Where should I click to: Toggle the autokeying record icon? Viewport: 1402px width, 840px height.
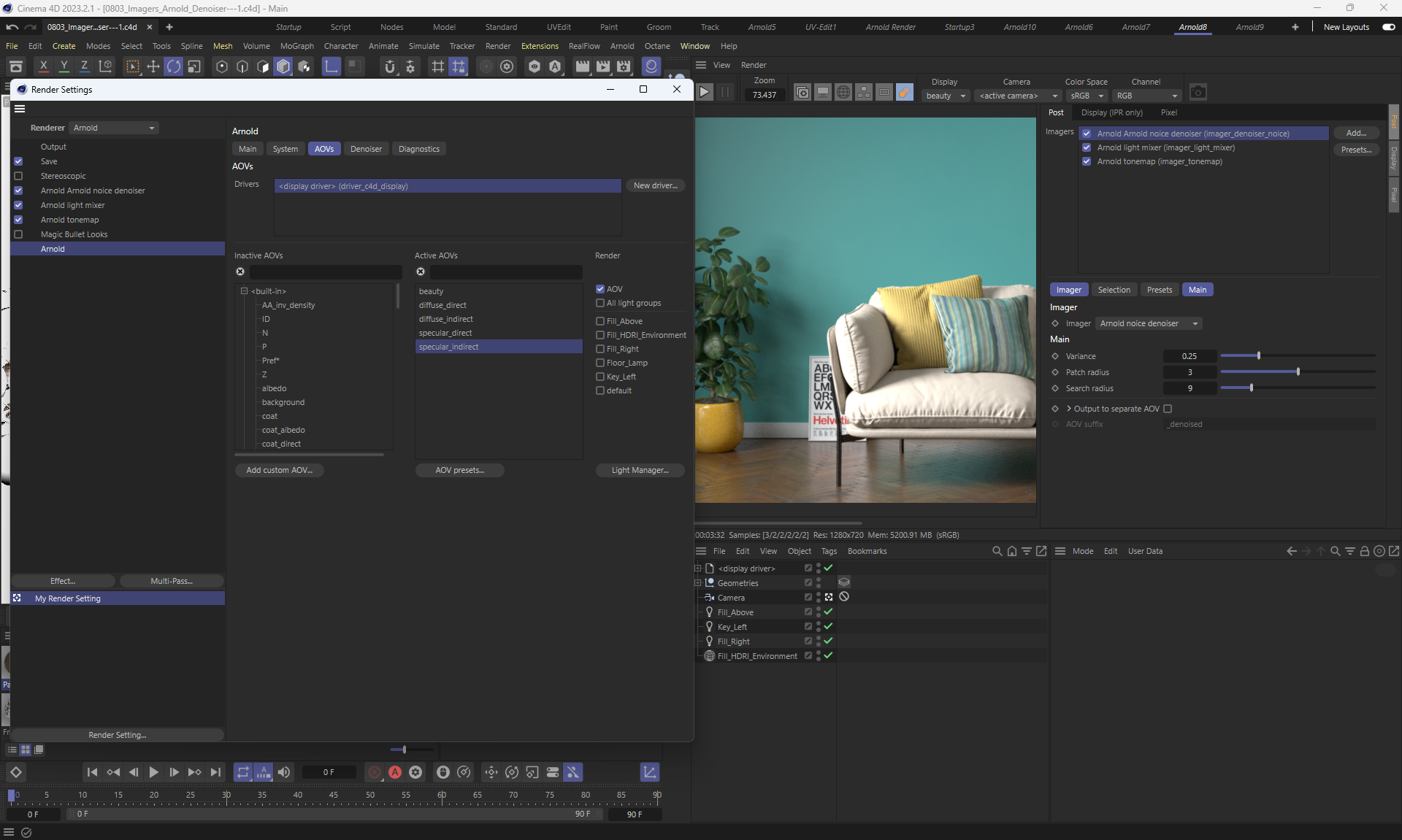[395, 772]
